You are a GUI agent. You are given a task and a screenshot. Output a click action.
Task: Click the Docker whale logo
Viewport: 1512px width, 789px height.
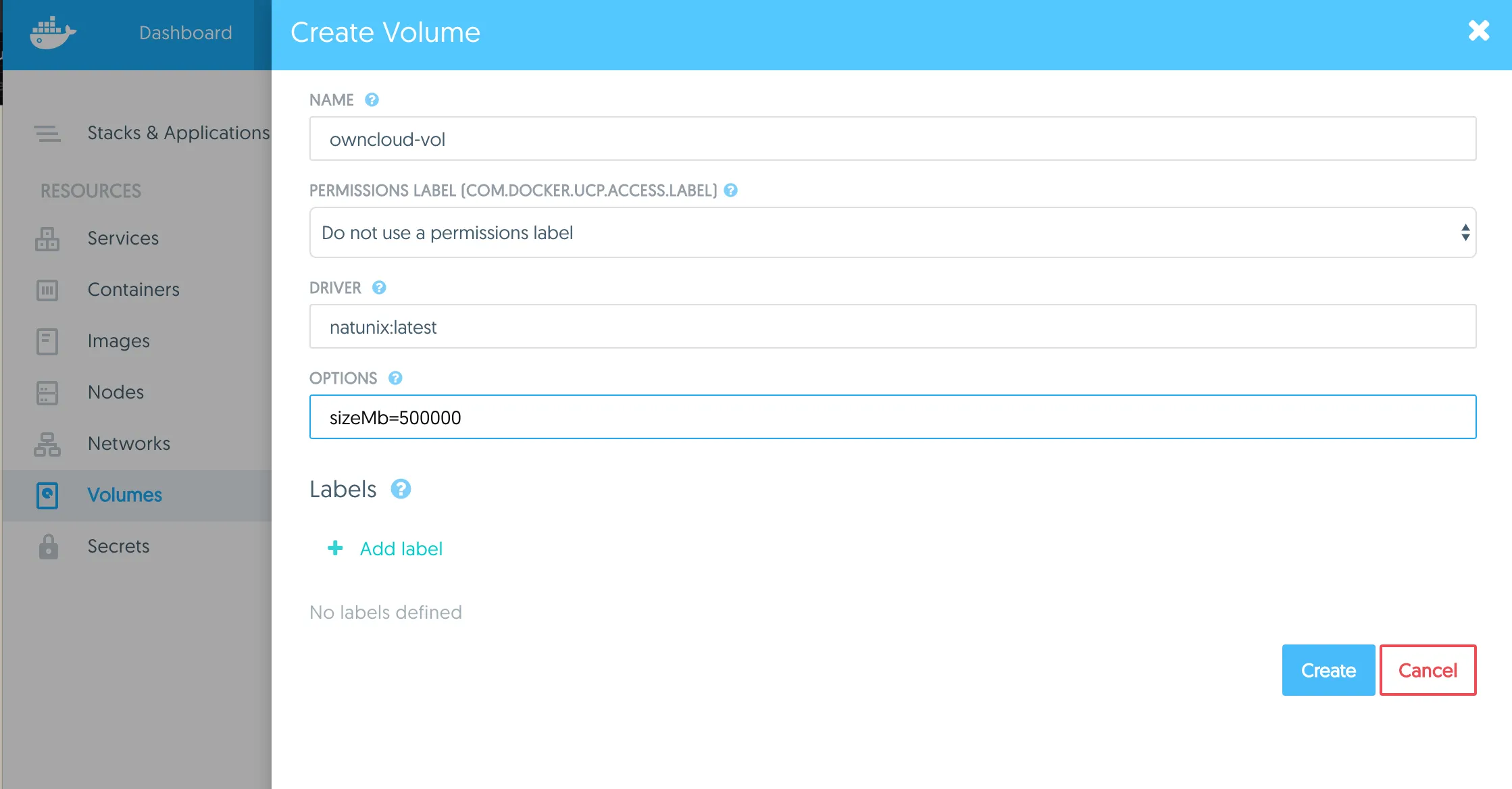pos(53,33)
